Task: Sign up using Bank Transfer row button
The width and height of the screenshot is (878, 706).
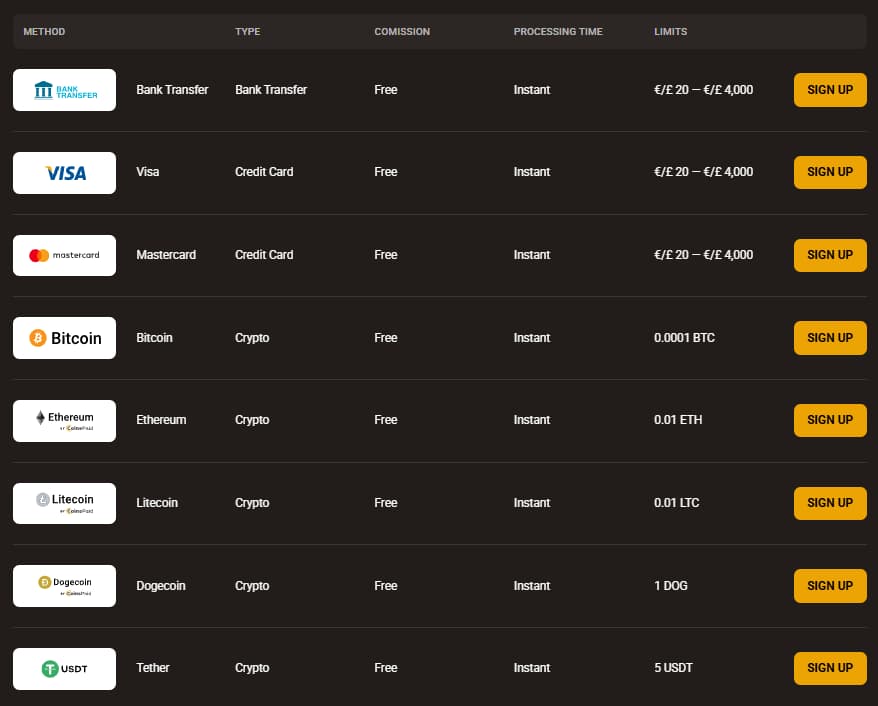Action: click(x=830, y=90)
